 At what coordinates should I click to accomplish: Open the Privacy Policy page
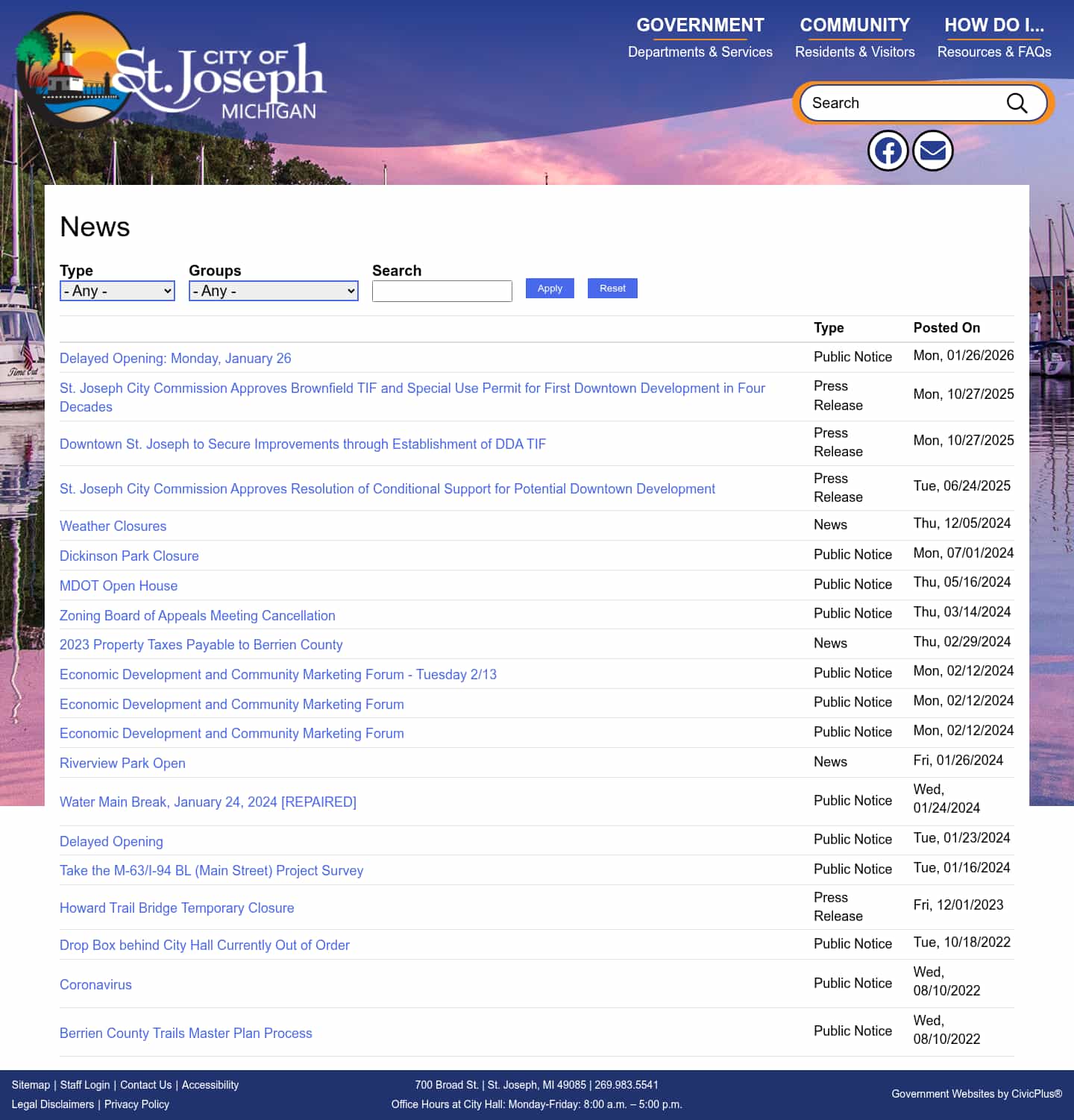pyautogui.click(x=136, y=1104)
